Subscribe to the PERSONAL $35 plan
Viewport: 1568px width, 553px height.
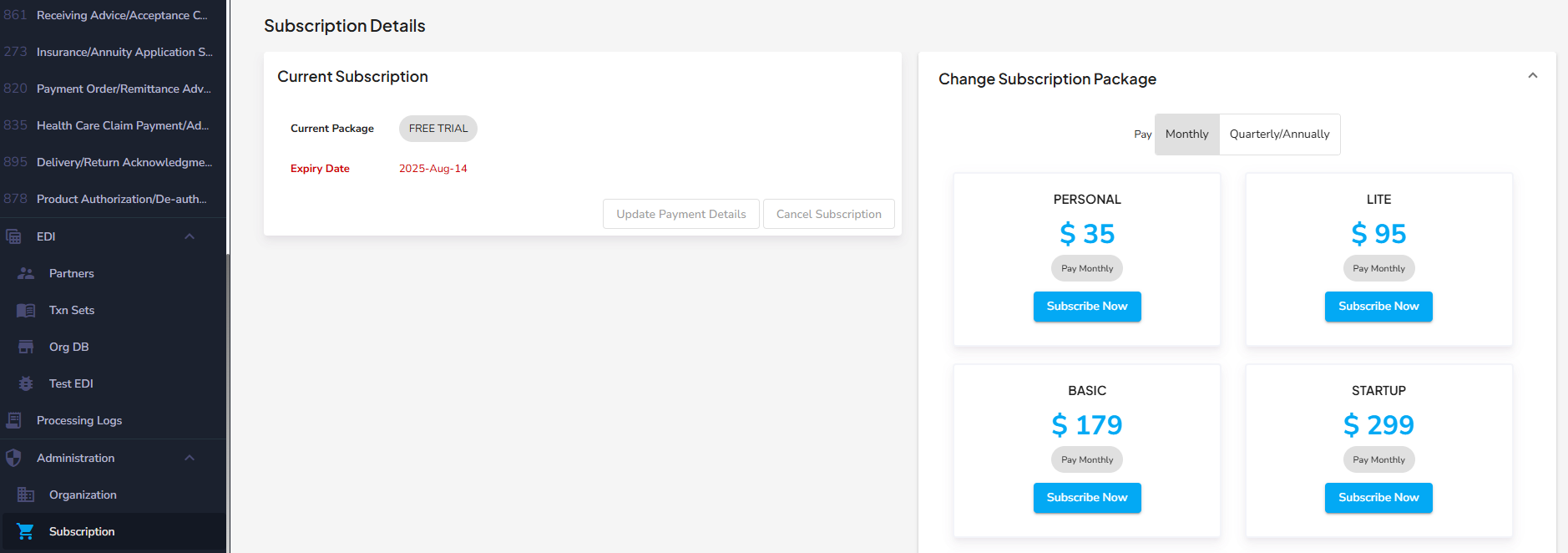pos(1087,307)
